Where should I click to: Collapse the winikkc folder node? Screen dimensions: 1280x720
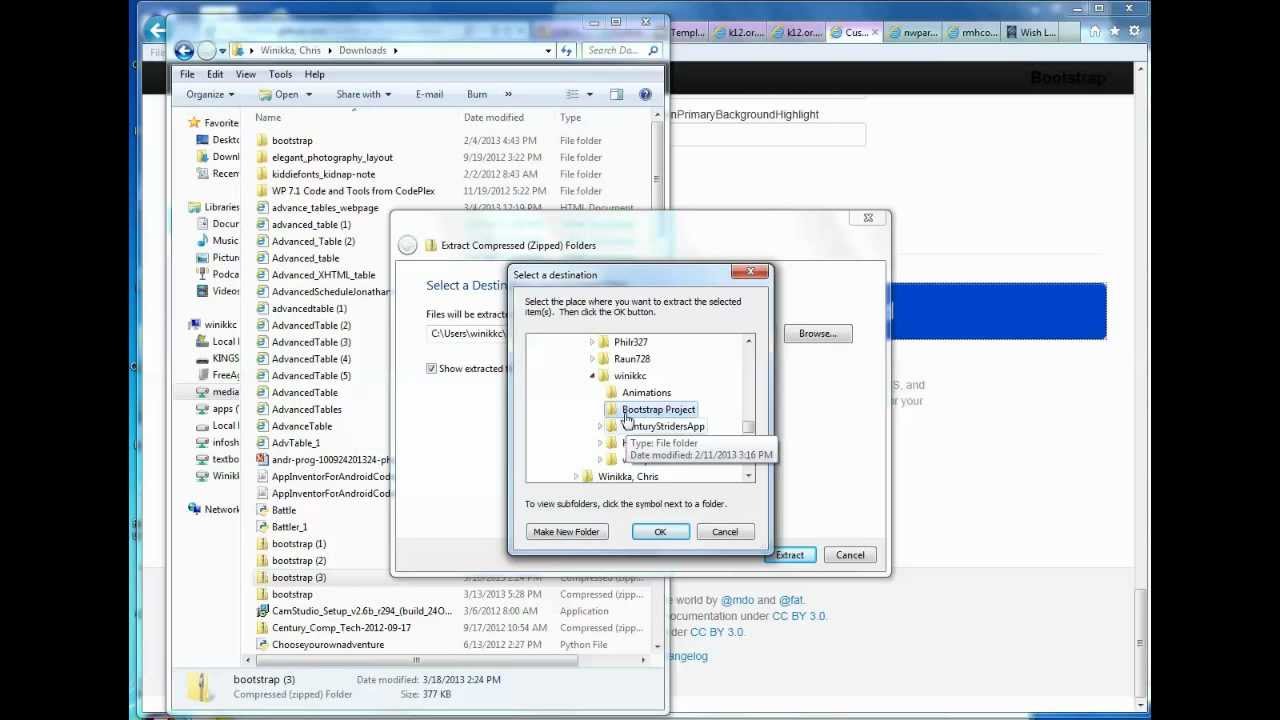592,376
